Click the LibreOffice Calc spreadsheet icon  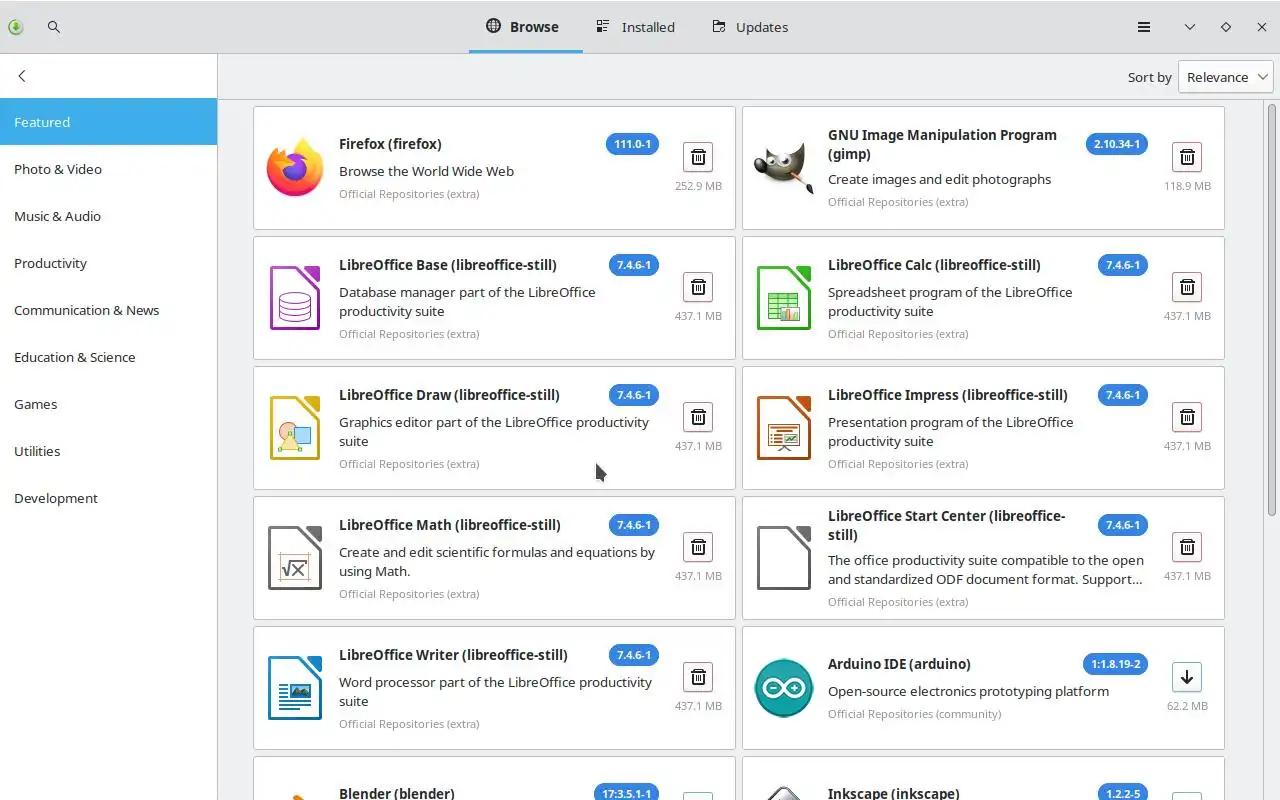coord(784,298)
